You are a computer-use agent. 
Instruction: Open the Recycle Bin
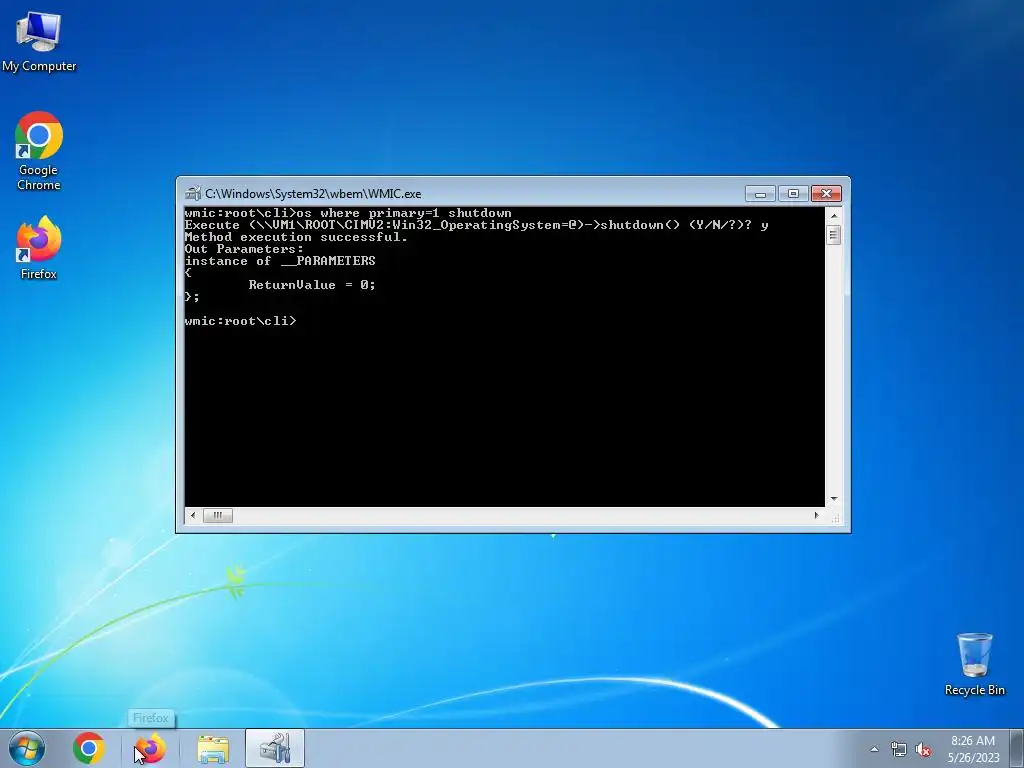coord(974,664)
